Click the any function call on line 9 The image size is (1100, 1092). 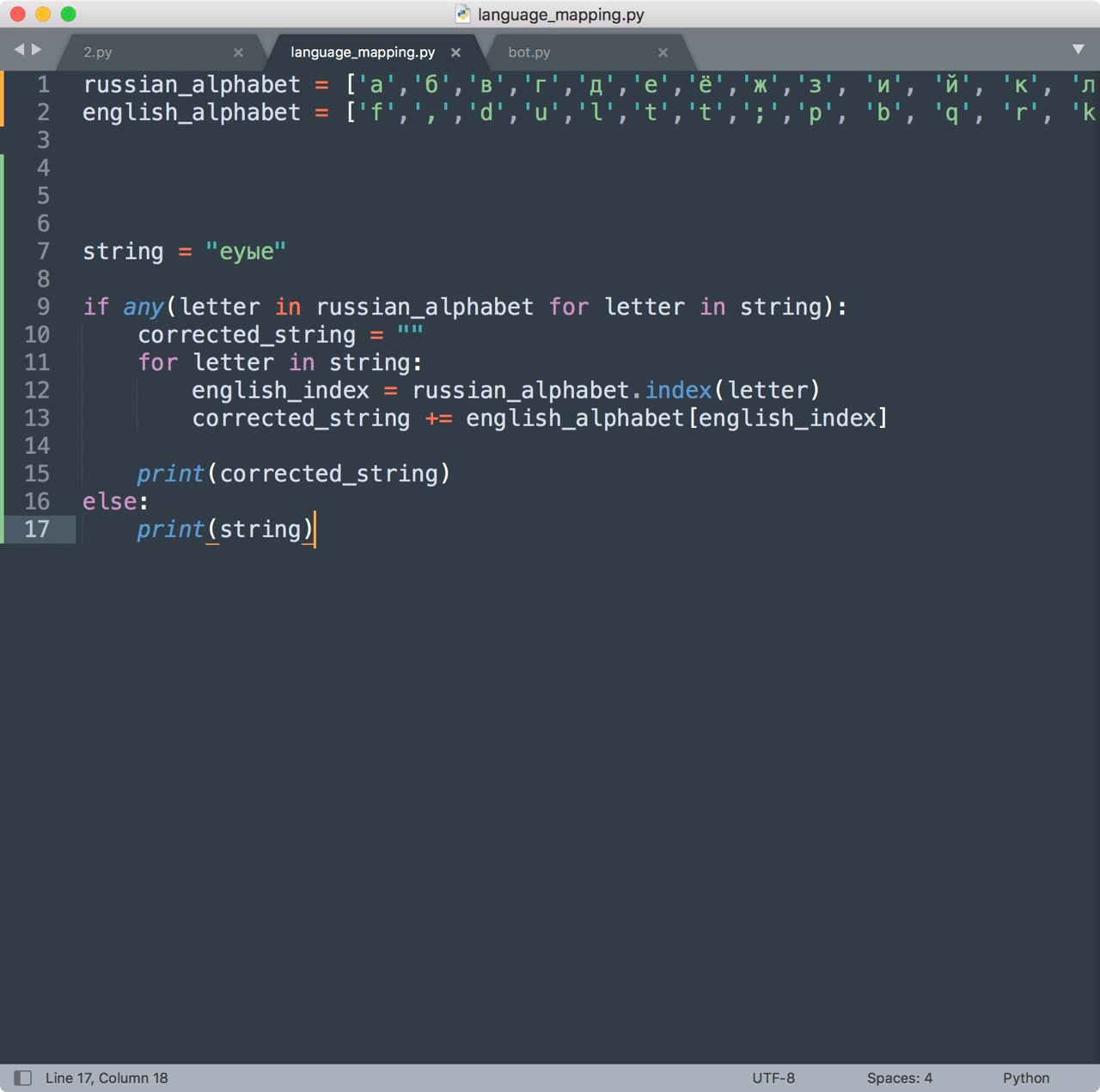click(x=143, y=307)
